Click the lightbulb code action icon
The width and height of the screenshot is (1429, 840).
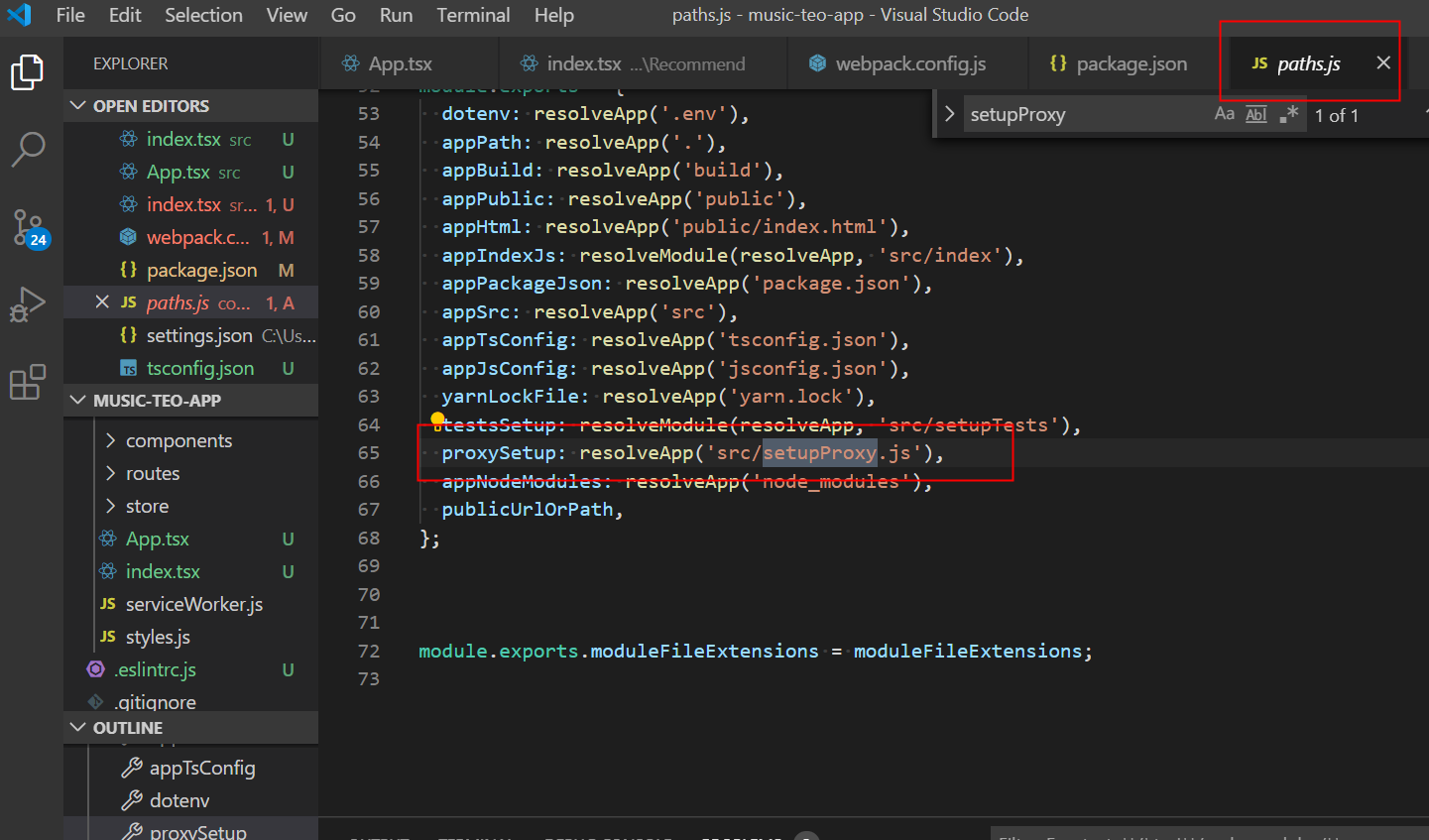tap(437, 420)
